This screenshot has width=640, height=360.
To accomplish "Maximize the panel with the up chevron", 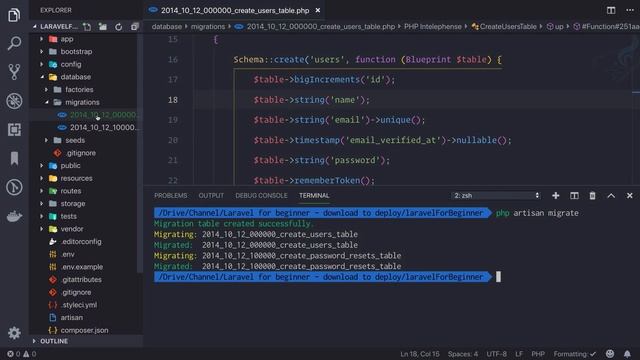I will coord(611,196).
